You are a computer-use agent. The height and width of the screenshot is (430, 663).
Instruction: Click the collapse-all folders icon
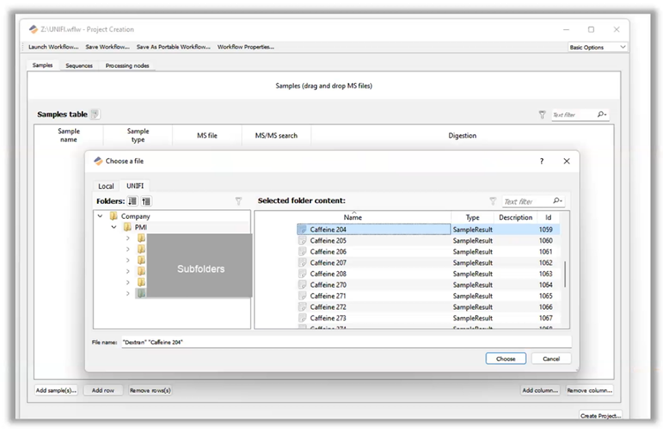(146, 201)
